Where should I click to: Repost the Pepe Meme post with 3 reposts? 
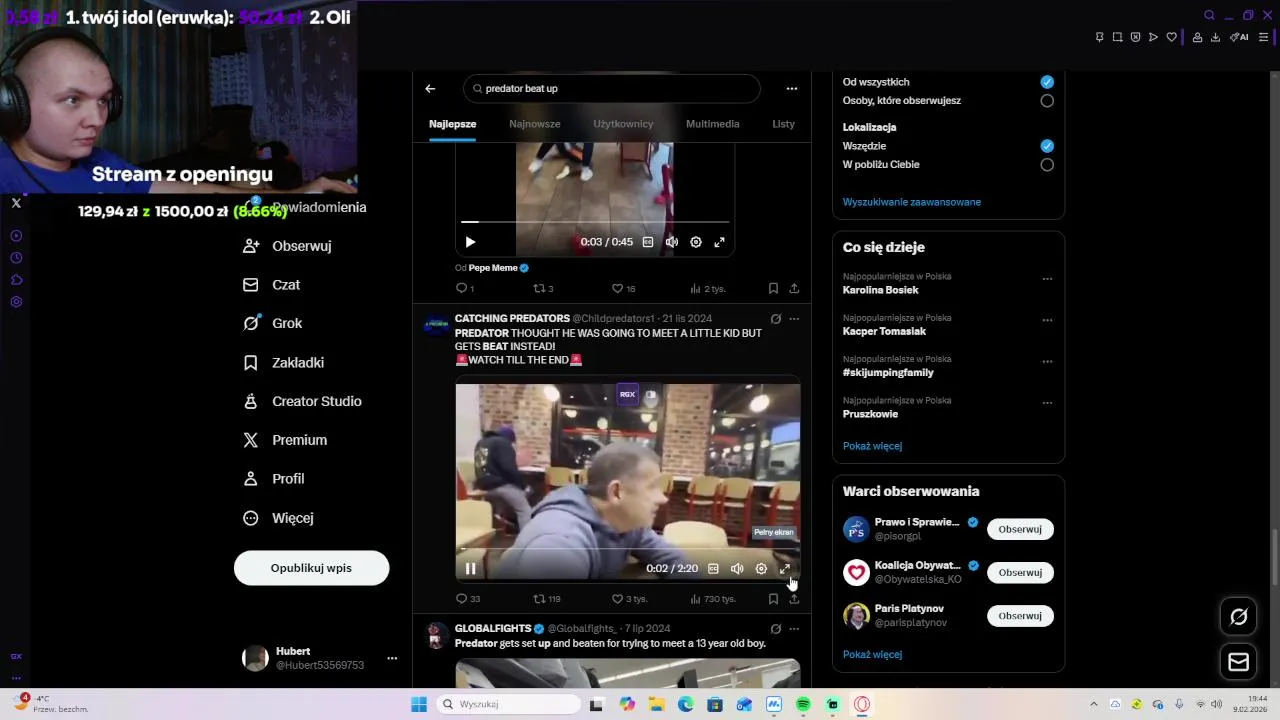(x=542, y=289)
